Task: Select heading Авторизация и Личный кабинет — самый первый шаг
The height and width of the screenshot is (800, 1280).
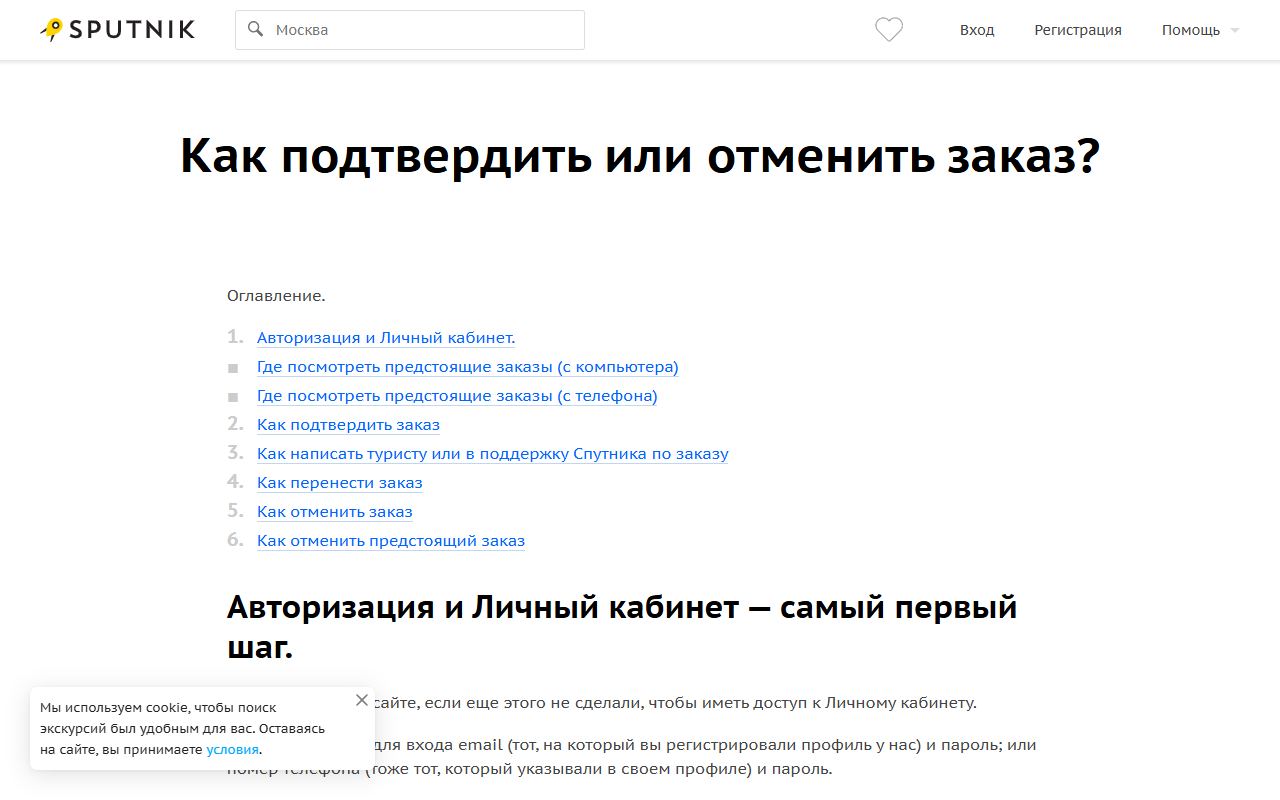Action: [622, 626]
